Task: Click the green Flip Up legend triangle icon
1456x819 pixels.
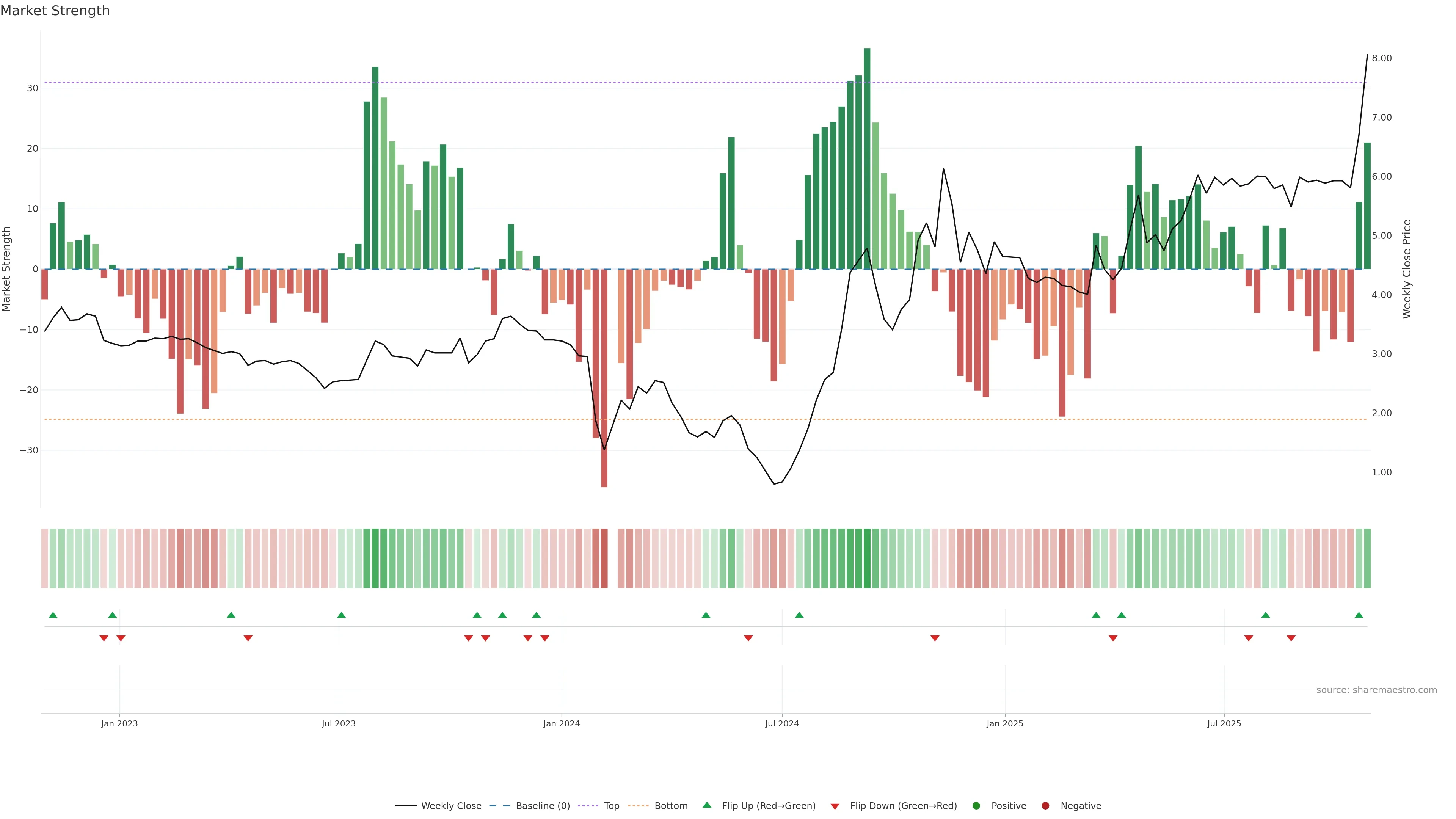Action: [x=706, y=805]
